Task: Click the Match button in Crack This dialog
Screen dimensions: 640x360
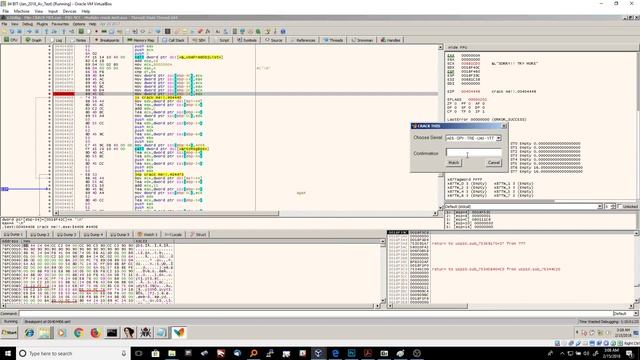Action: (x=454, y=162)
